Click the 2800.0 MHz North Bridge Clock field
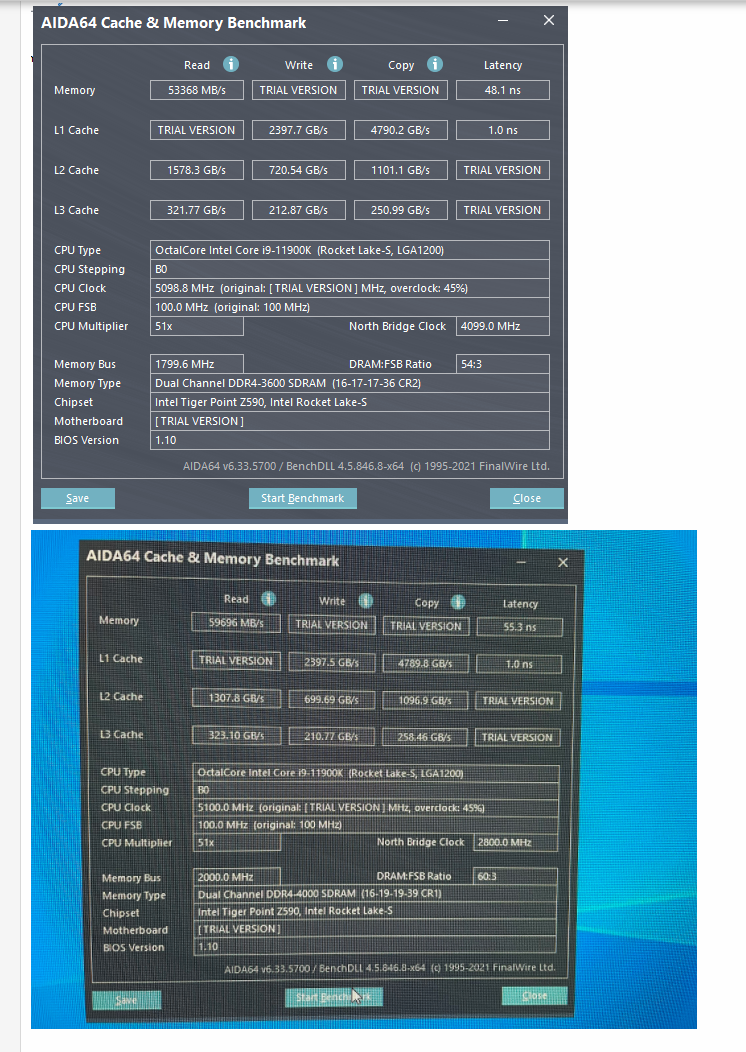This screenshot has height=1052, width=746. point(515,842)
